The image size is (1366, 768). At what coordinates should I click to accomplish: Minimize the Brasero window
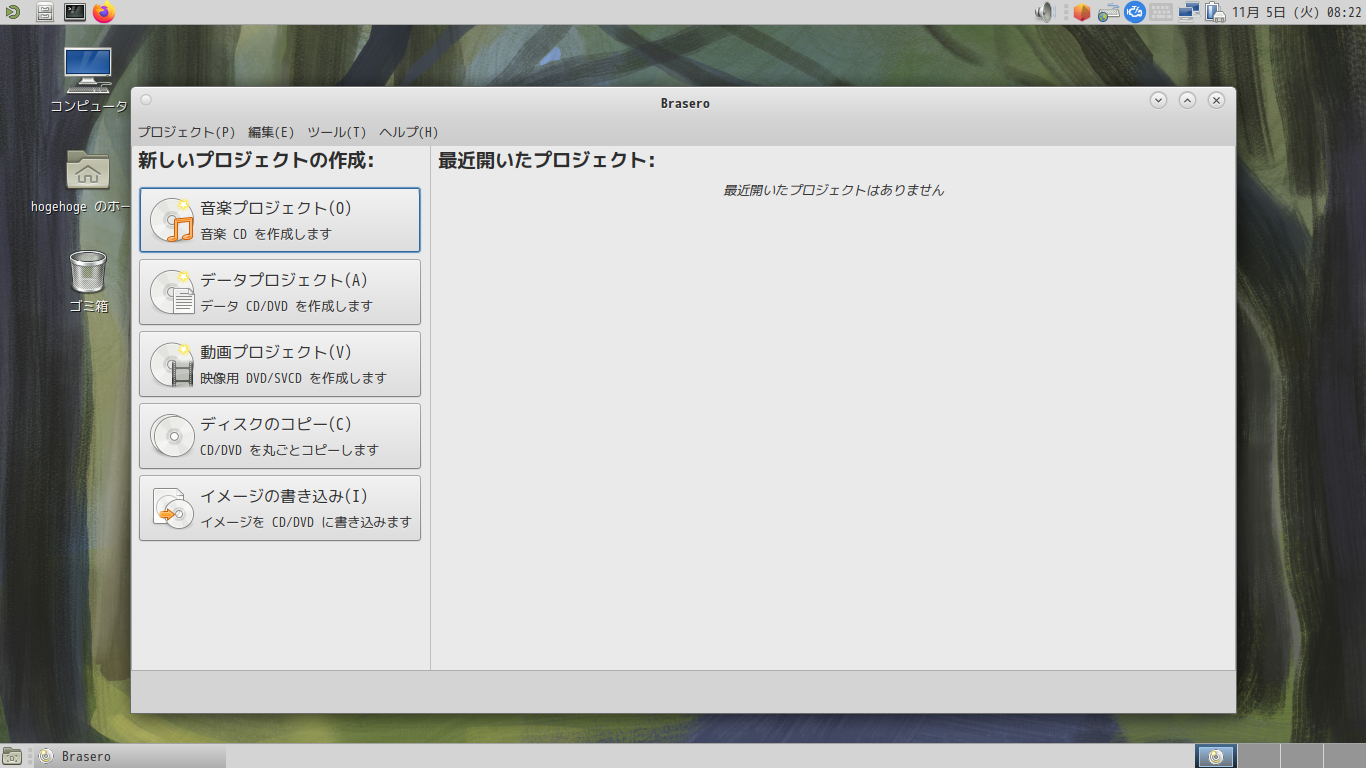[x=1158, y=100]
